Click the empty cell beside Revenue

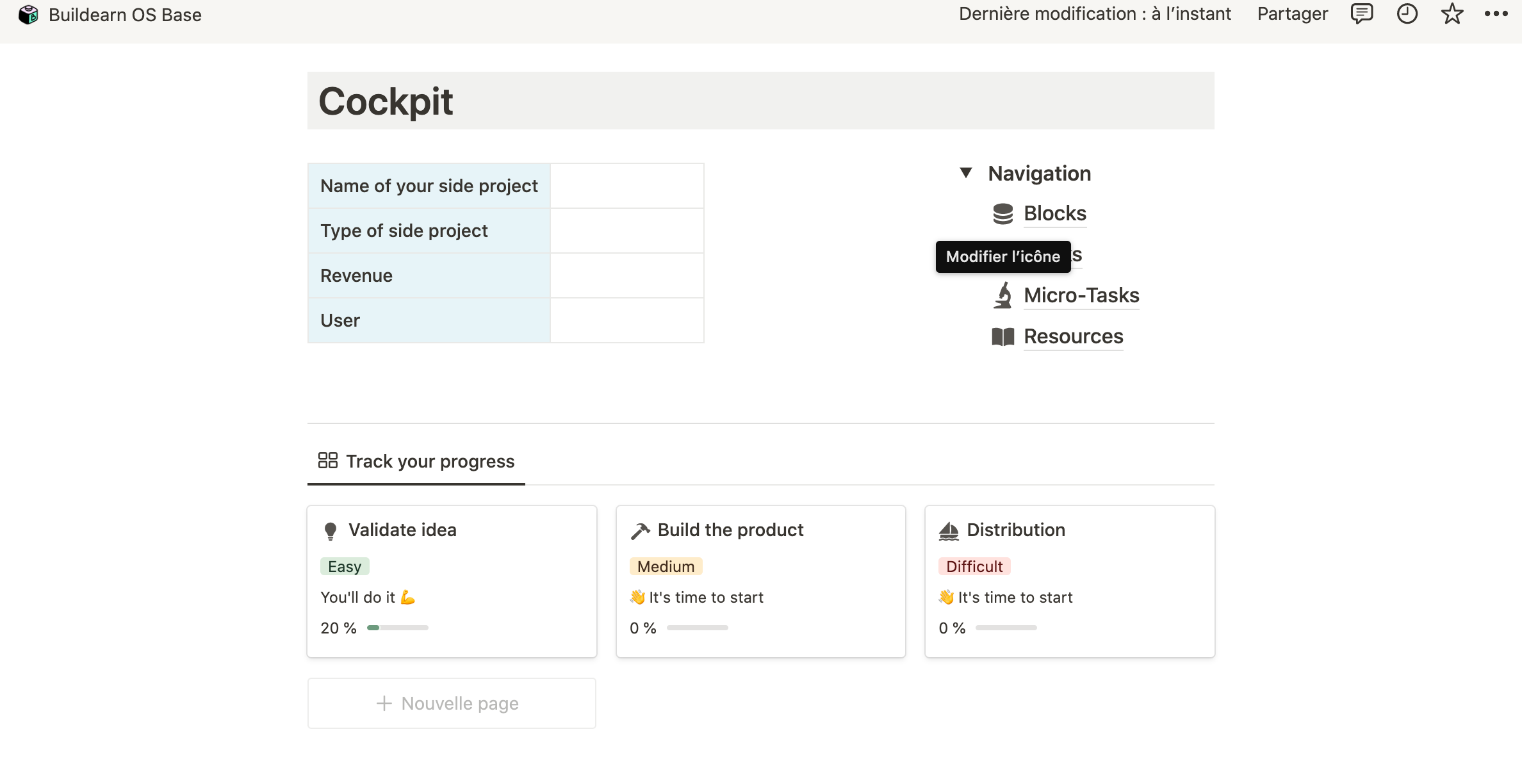(x=626, y=275)
